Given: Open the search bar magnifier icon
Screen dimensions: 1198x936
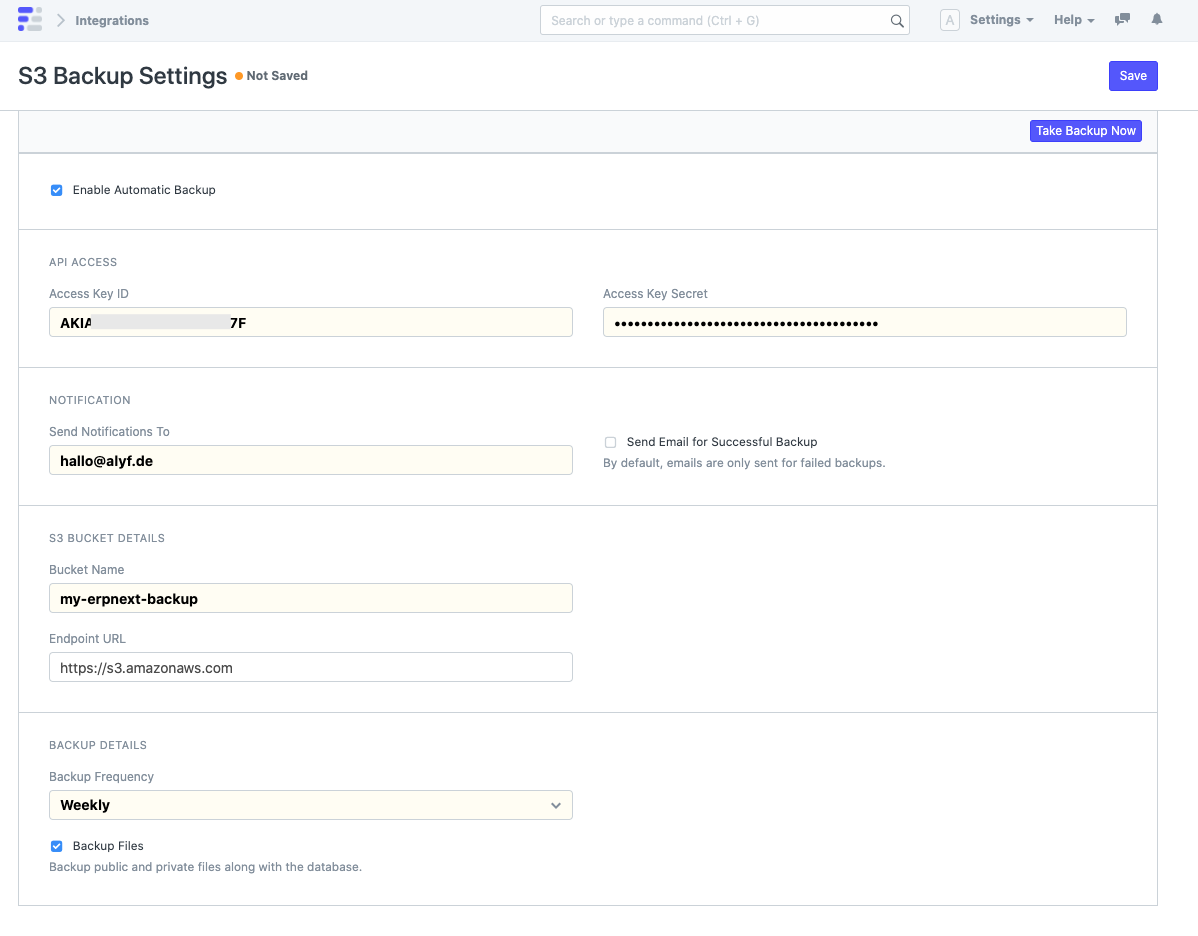Looking at the screenshot, I should (895, 19).
